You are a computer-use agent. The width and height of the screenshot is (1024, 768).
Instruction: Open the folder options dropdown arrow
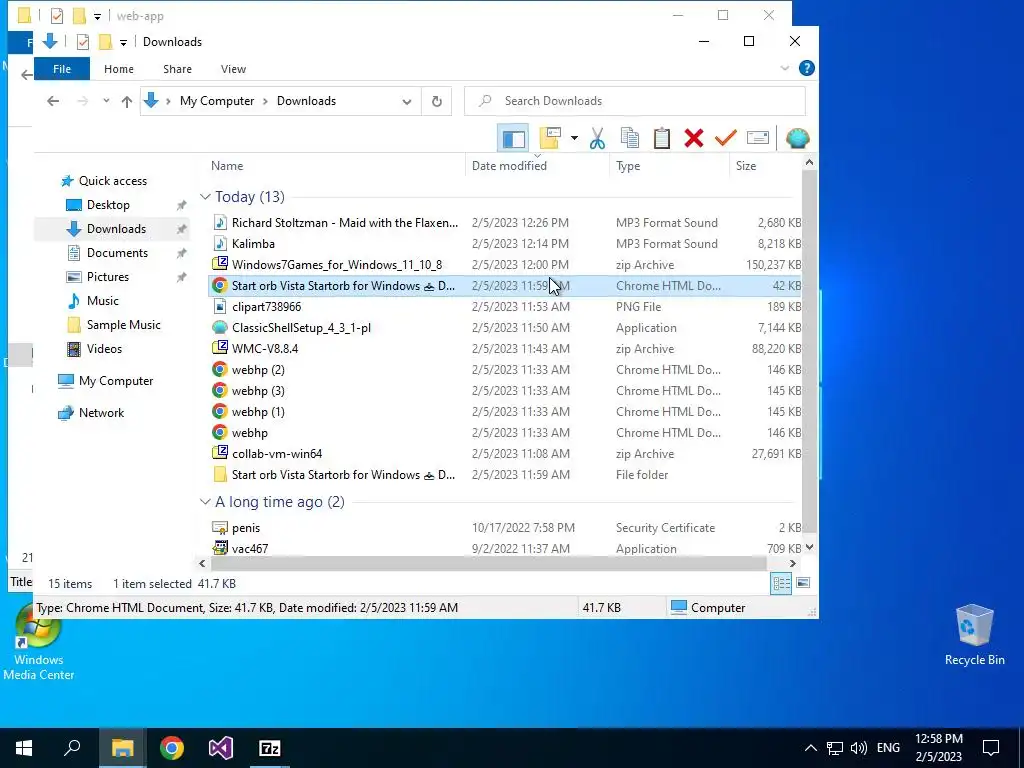[574, 138]
